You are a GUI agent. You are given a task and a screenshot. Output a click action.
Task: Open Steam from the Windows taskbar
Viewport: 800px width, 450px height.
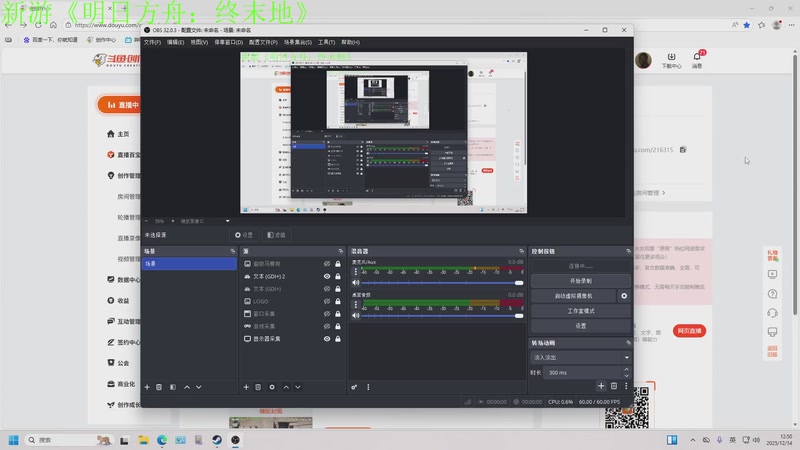pyautogui.click(x=217, y=440)
